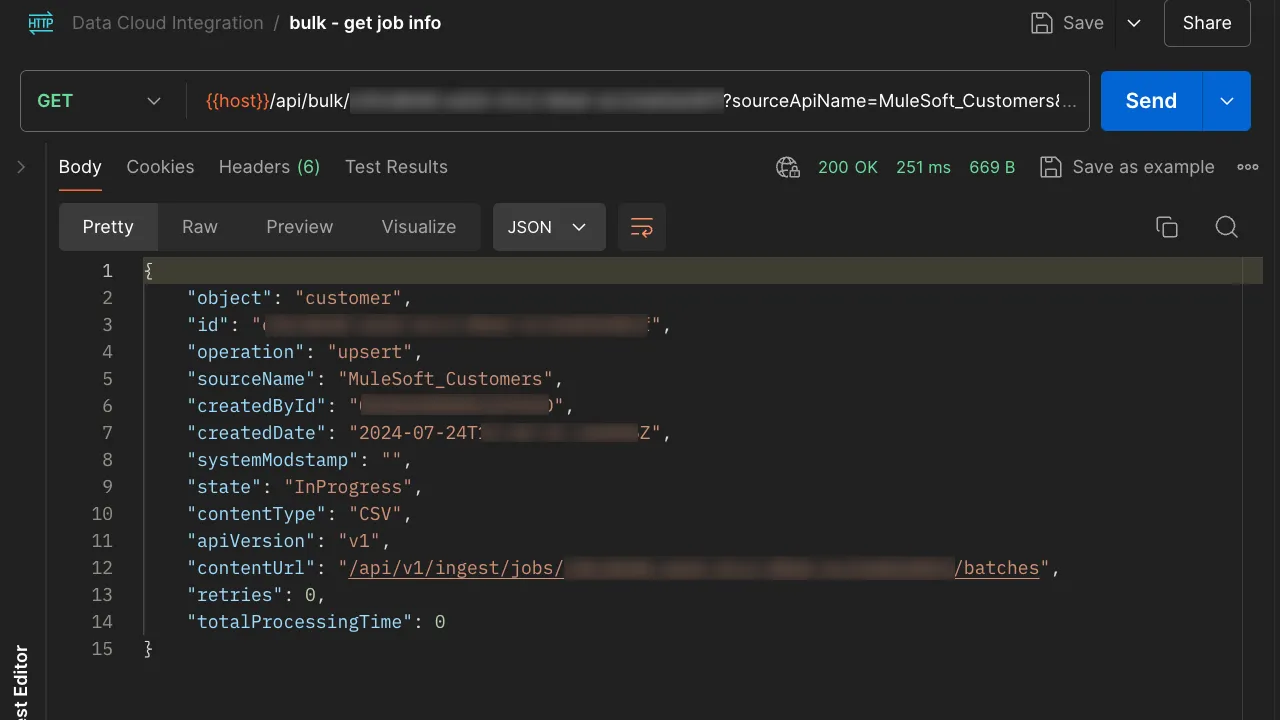Click the "createdDate" key
Image resolution: width=1280 pixels, height=720 pixels.
257,433
